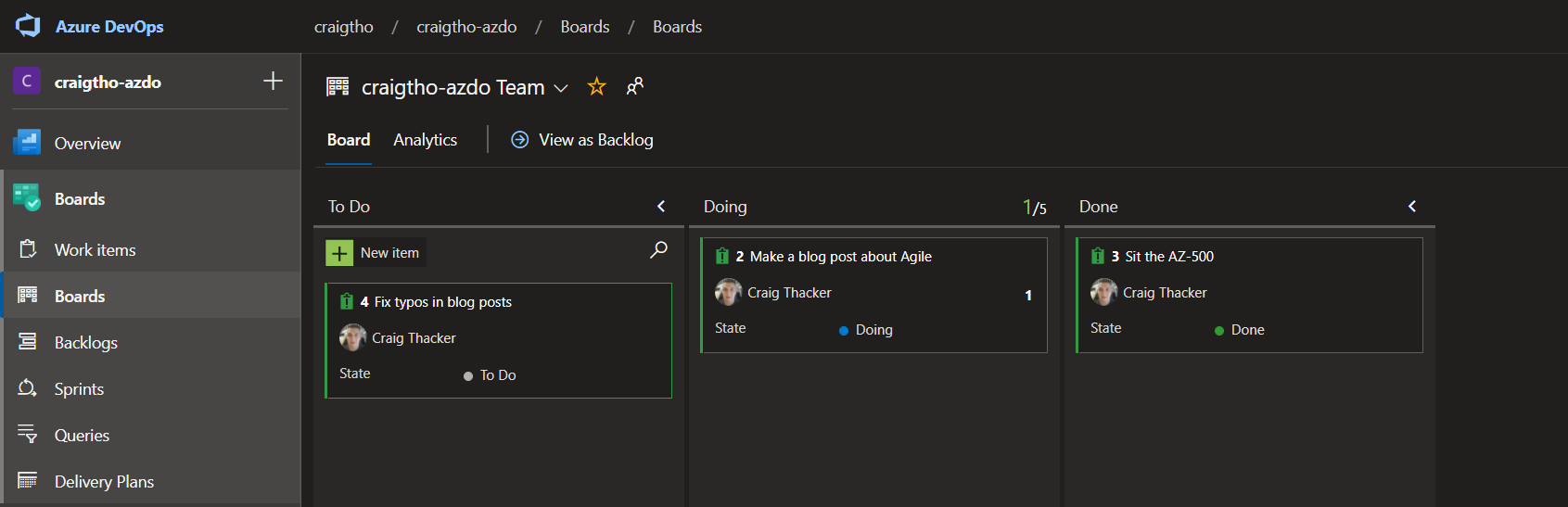Click the To Do column header
Image resolution: width=1568 pixels, height=507 pixels.
coord(349,207)
